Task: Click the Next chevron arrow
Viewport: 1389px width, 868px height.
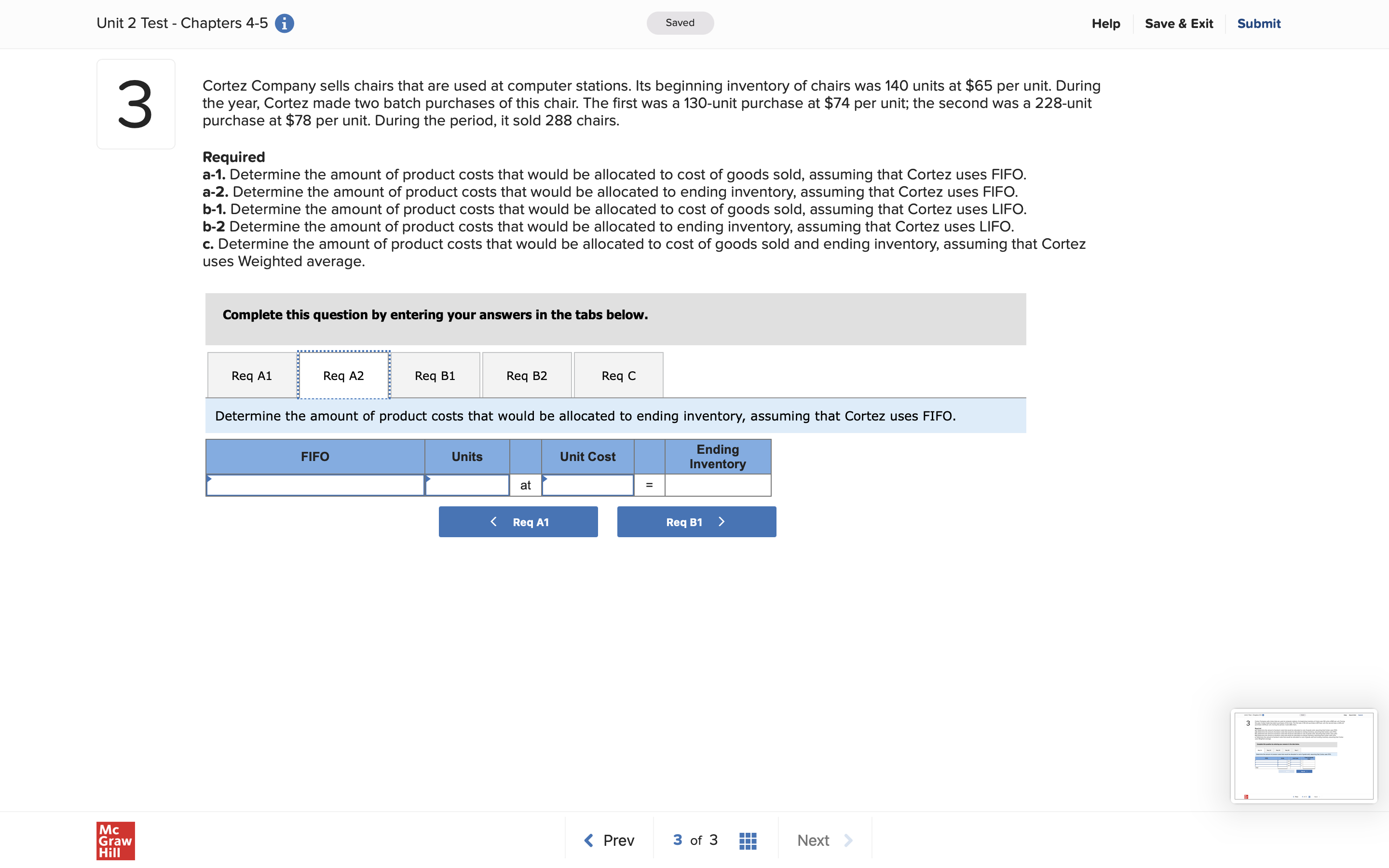Action: (848, 841)
